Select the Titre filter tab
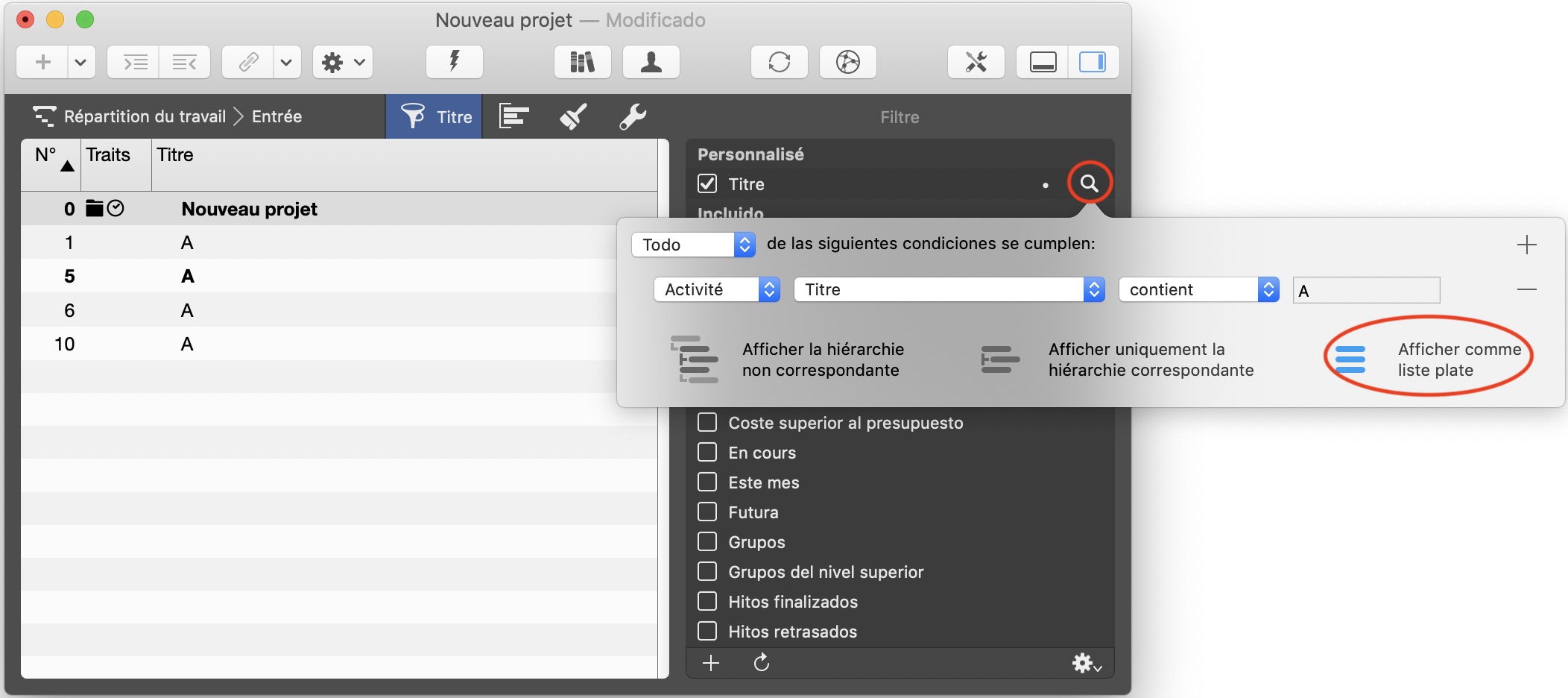Screen dimensions: 1568x698 pos(434,116)
